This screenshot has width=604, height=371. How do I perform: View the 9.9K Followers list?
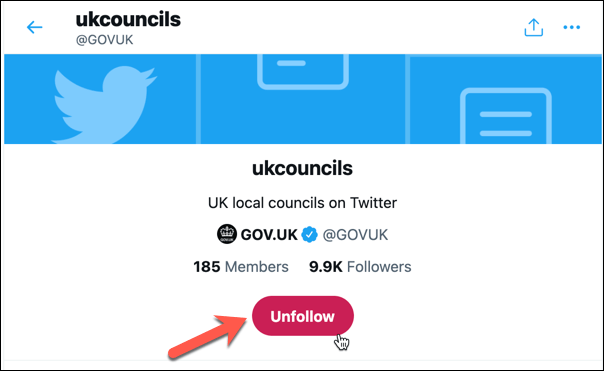[x=360, y=267]
